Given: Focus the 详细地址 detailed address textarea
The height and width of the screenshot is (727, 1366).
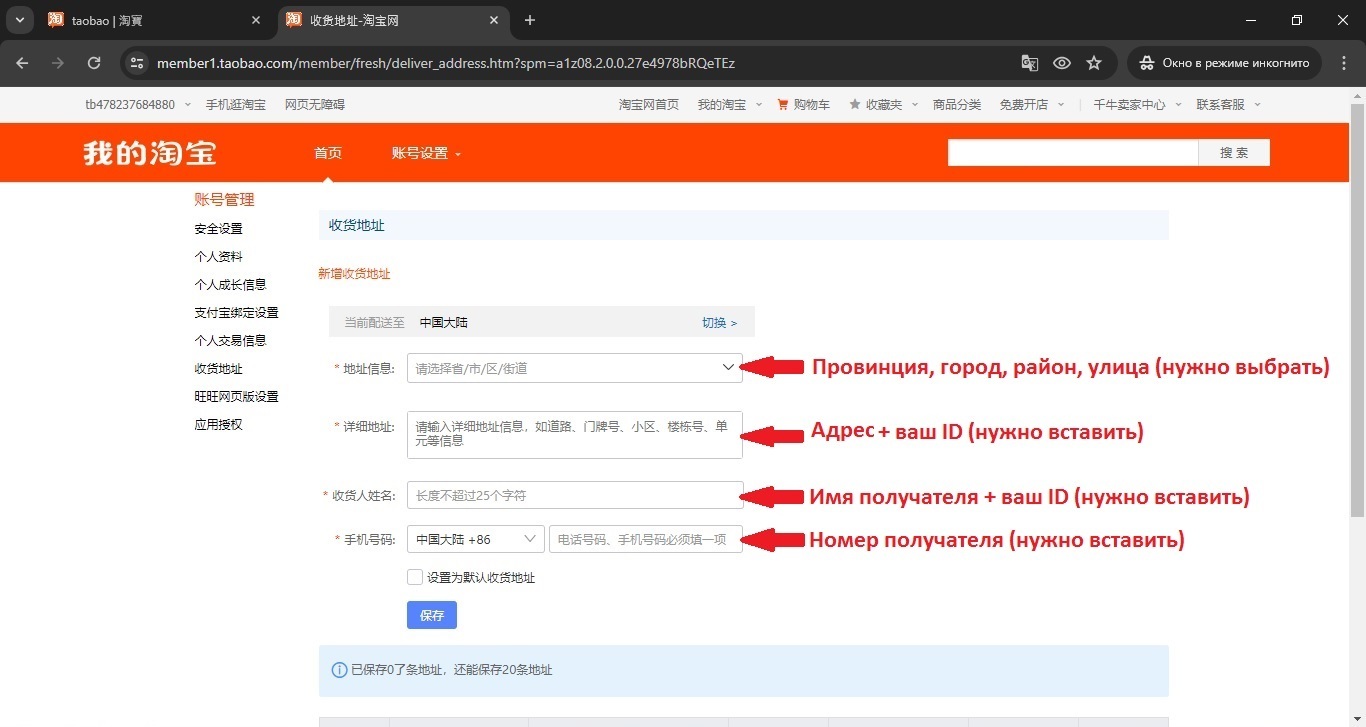Looking at the screenshot, I should pyautogui.click(x=575, y=434).
